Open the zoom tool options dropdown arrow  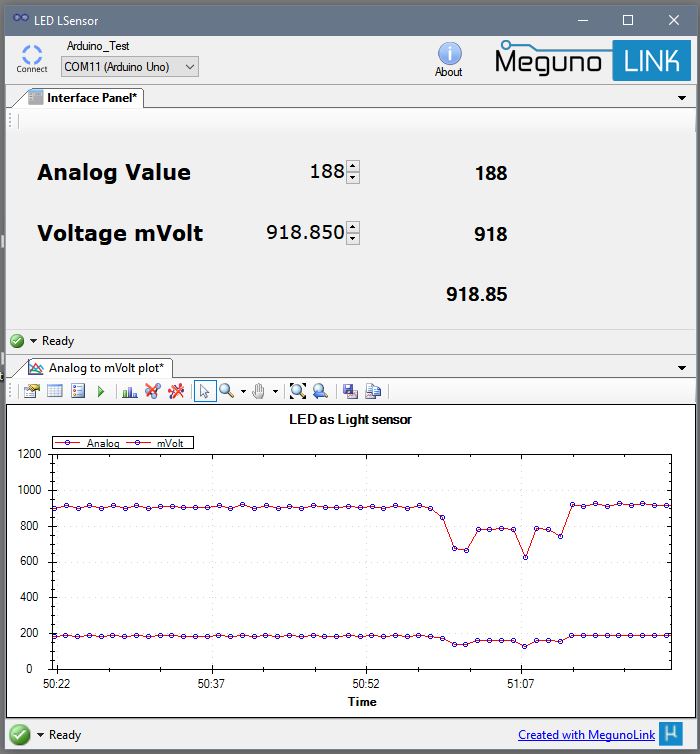coord(243,391)
